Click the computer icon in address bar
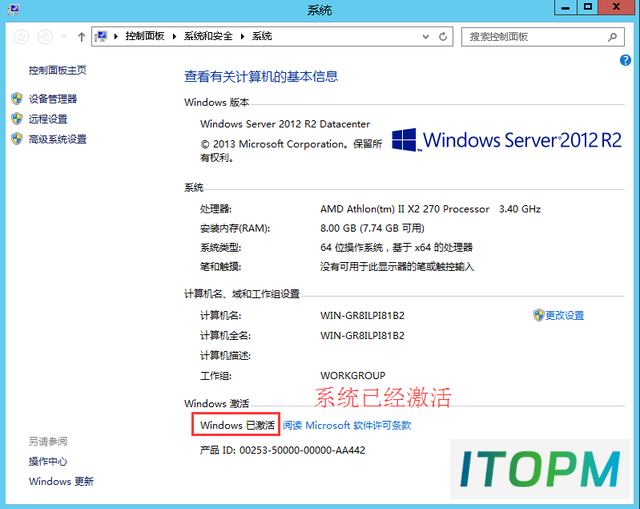 click(101, 36)
